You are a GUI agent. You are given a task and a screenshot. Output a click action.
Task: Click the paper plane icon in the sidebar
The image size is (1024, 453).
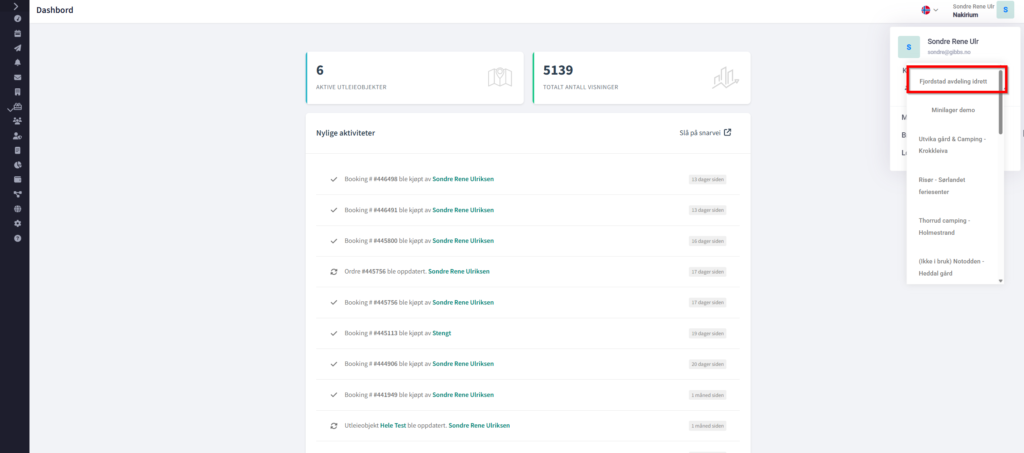[x=17, y=48]
